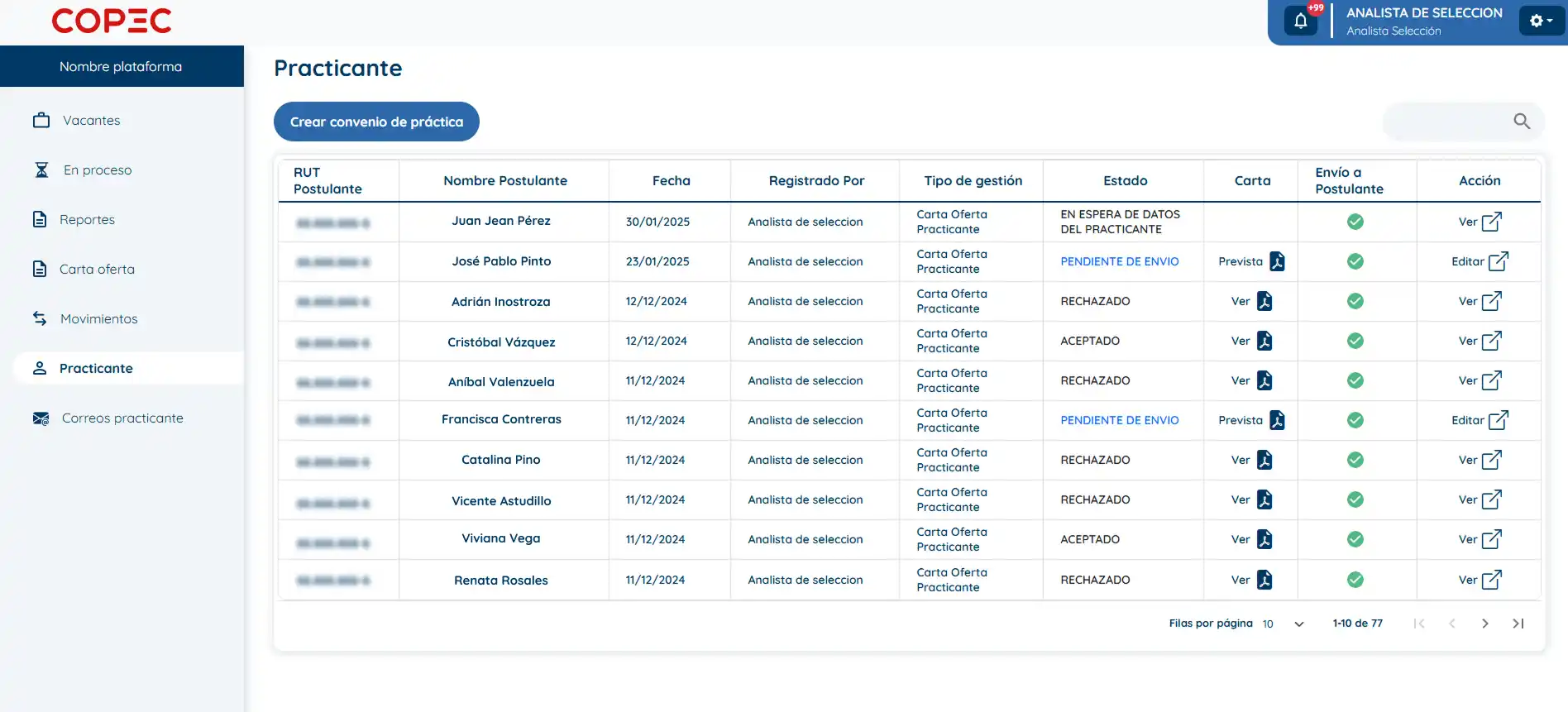Screen dimensions: 1568x712
Task: Click green check for Juan Jean Pérez
Action: point(1355,222)
